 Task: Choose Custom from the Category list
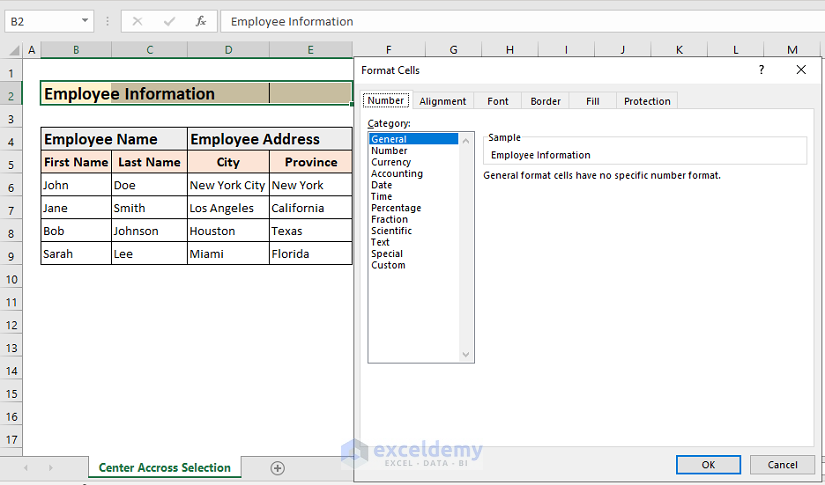[x=388, y=265]
